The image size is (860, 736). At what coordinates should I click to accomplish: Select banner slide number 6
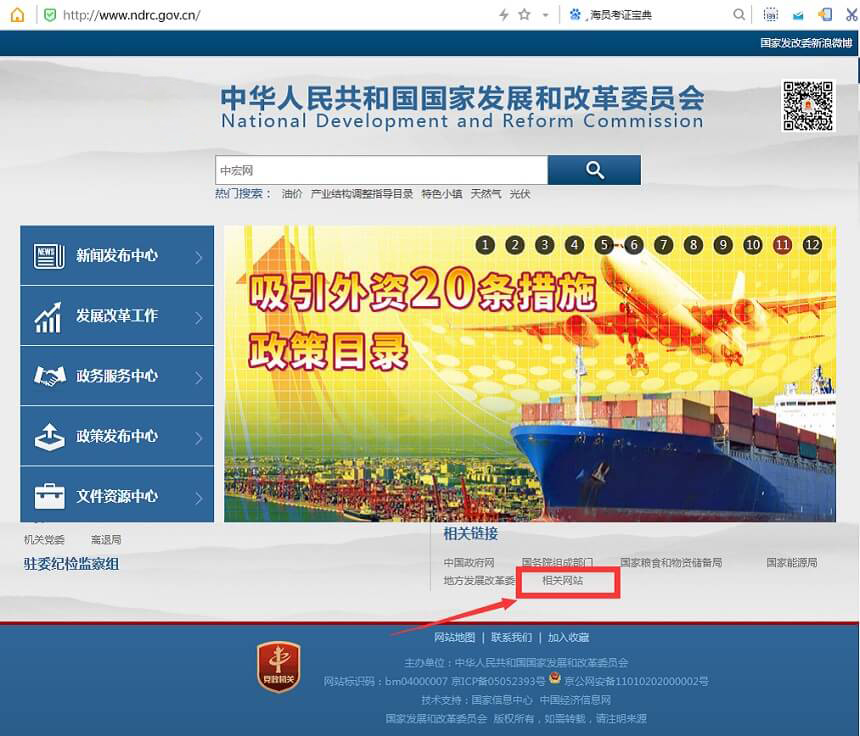(x=633, y=245)
